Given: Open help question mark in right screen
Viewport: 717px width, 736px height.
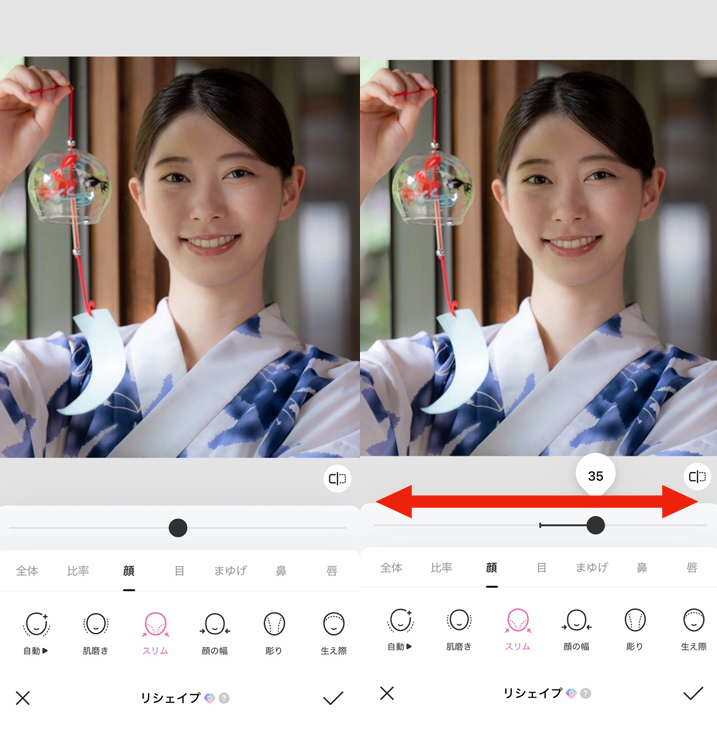Looking at the screenshot, I should [x=586, y=693].
